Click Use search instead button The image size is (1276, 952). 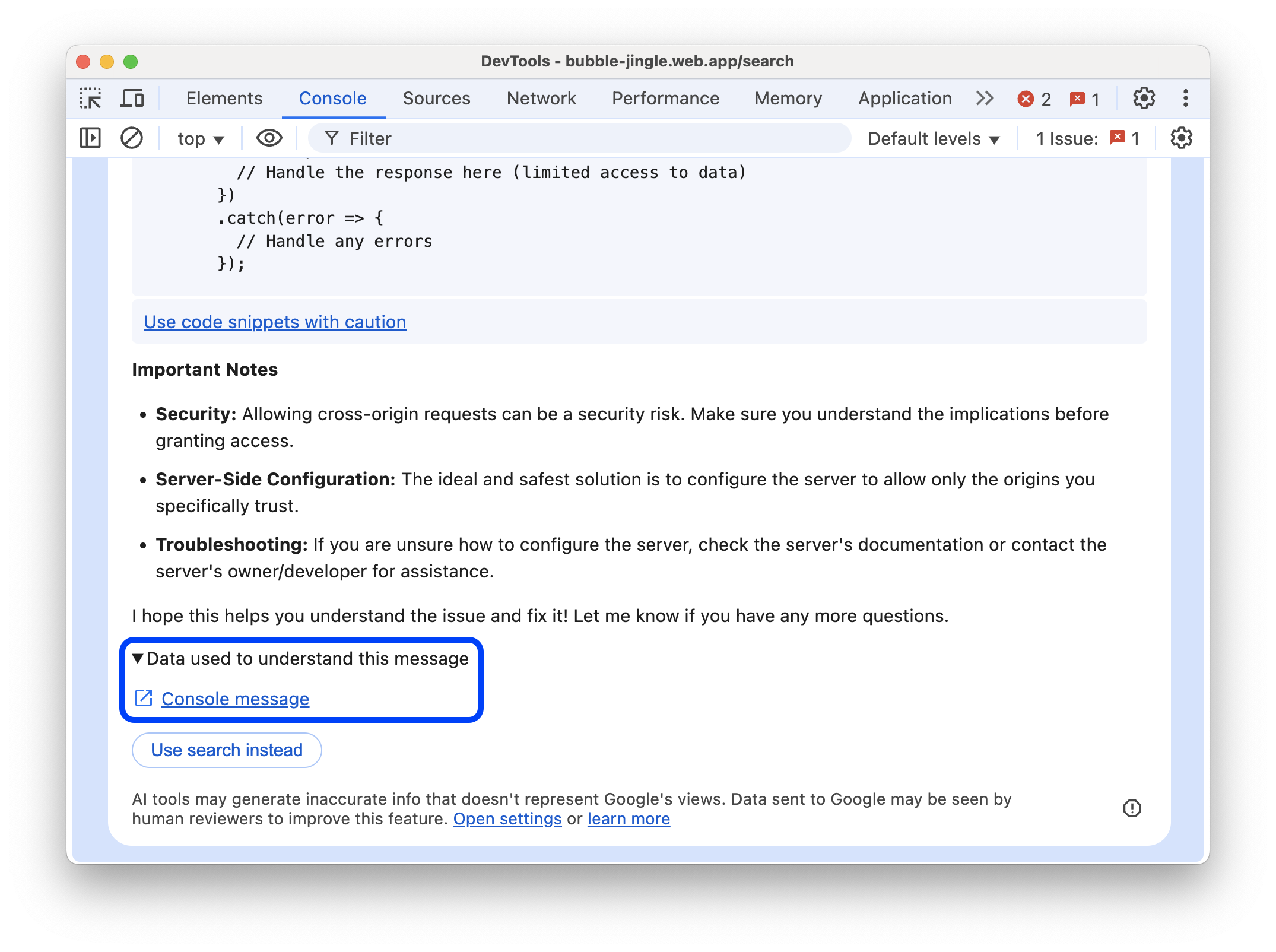226,749
